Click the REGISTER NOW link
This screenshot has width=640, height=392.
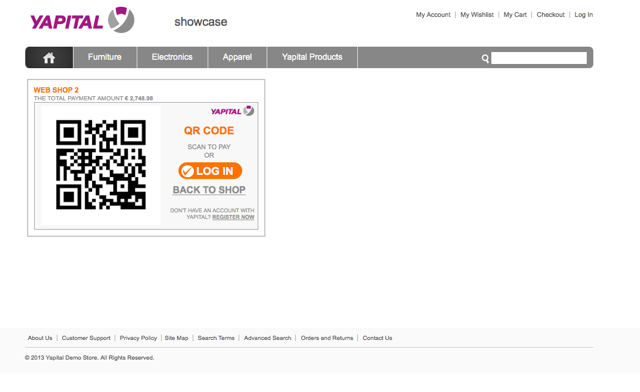[x=233, y=217]
